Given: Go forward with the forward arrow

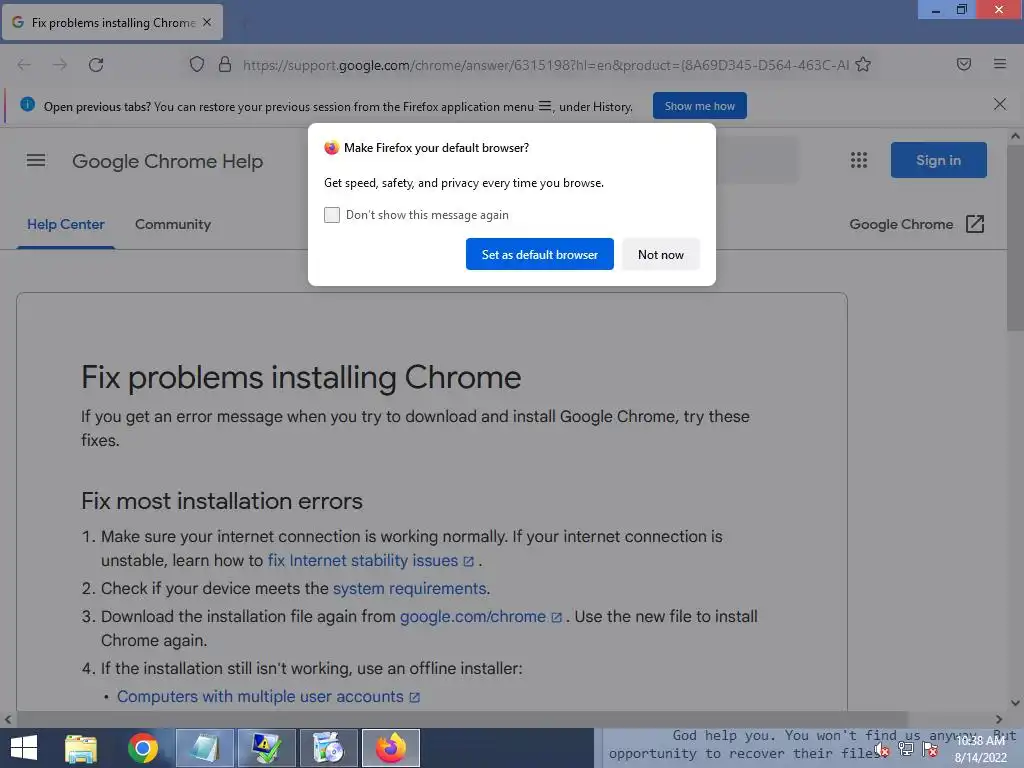Looking at the screenshot, I should point(59,65).
